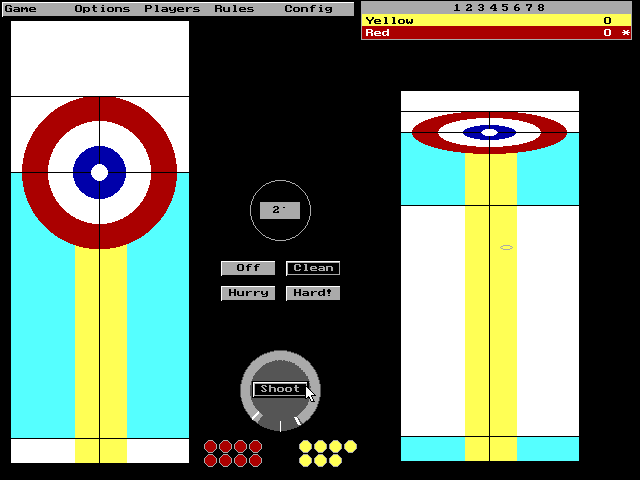640x480 pixels.
Task: Click the 2' aim value box
Action: pos(280,210)
